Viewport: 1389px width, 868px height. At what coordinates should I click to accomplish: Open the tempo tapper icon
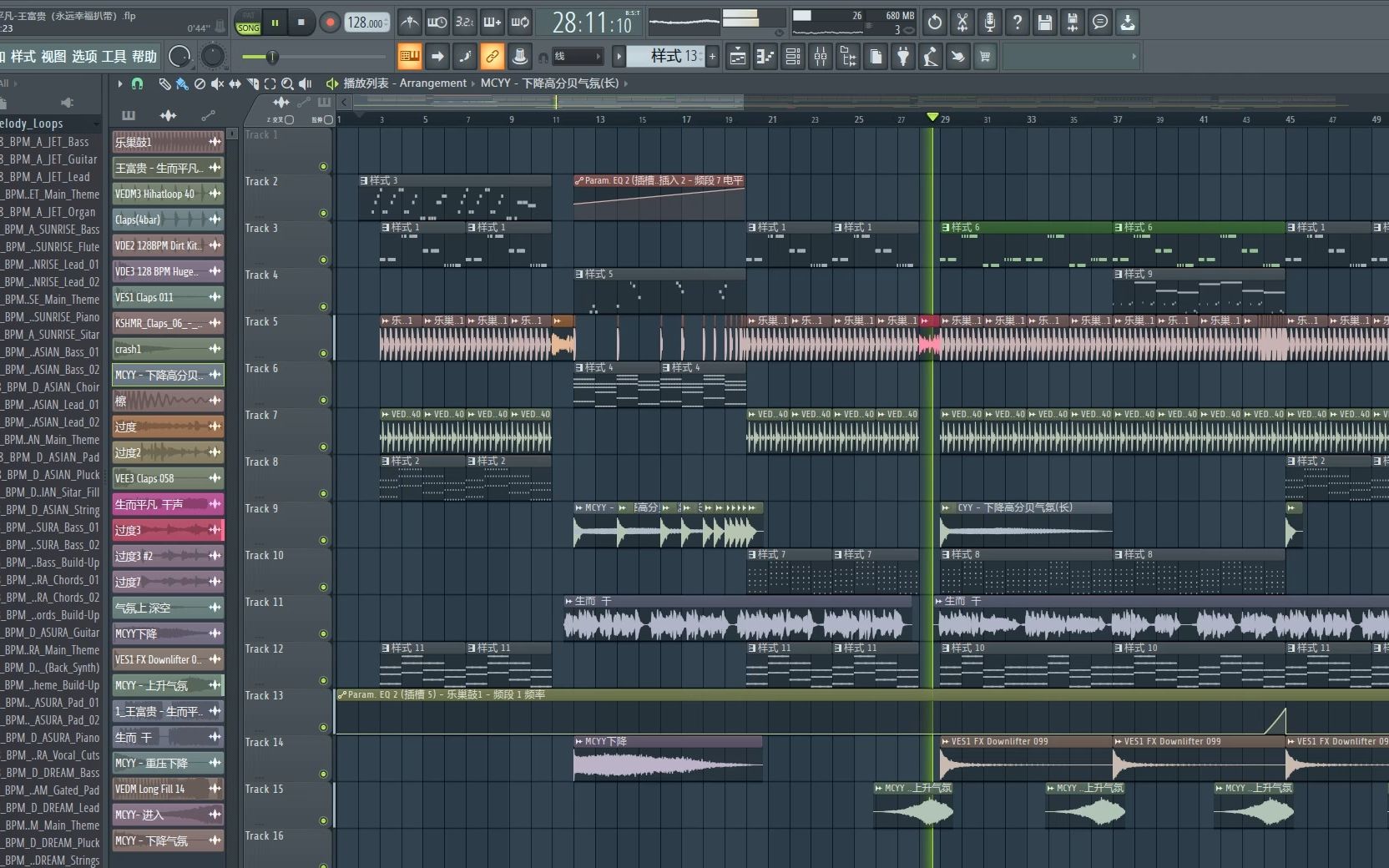tap(931, 57)
